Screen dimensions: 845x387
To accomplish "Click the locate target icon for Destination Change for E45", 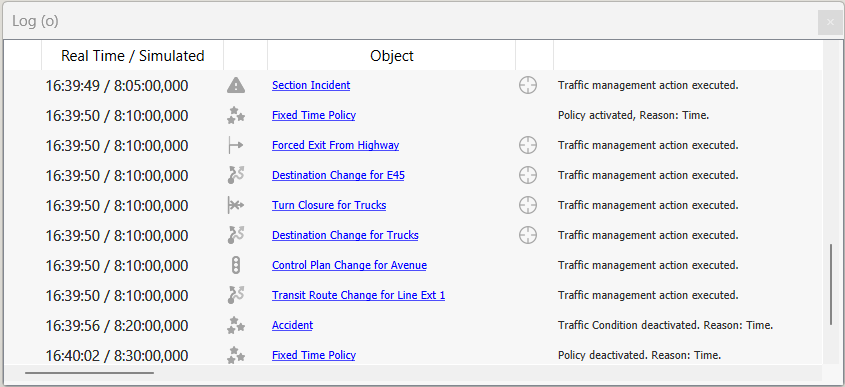I will (528, 175).
